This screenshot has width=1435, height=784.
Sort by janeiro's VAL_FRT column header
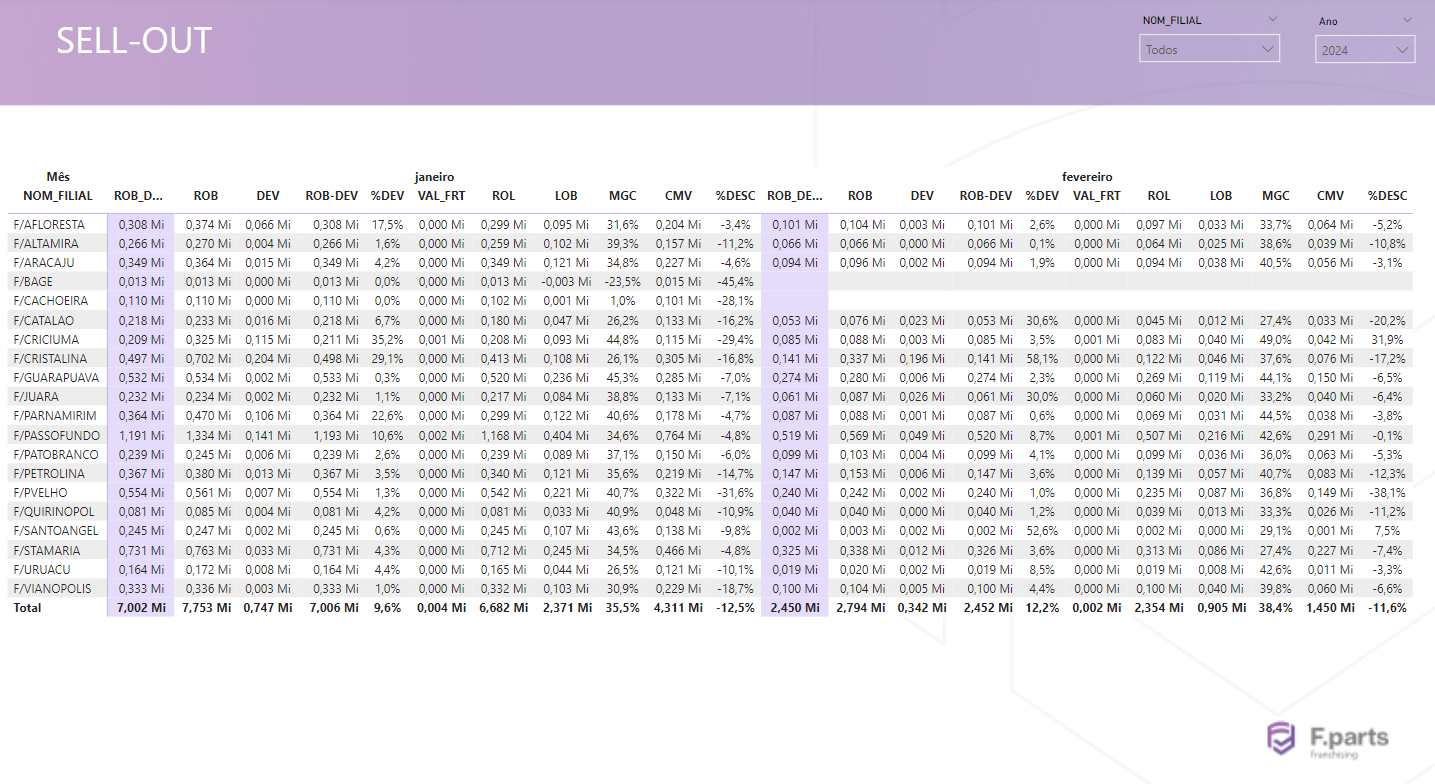442,196
